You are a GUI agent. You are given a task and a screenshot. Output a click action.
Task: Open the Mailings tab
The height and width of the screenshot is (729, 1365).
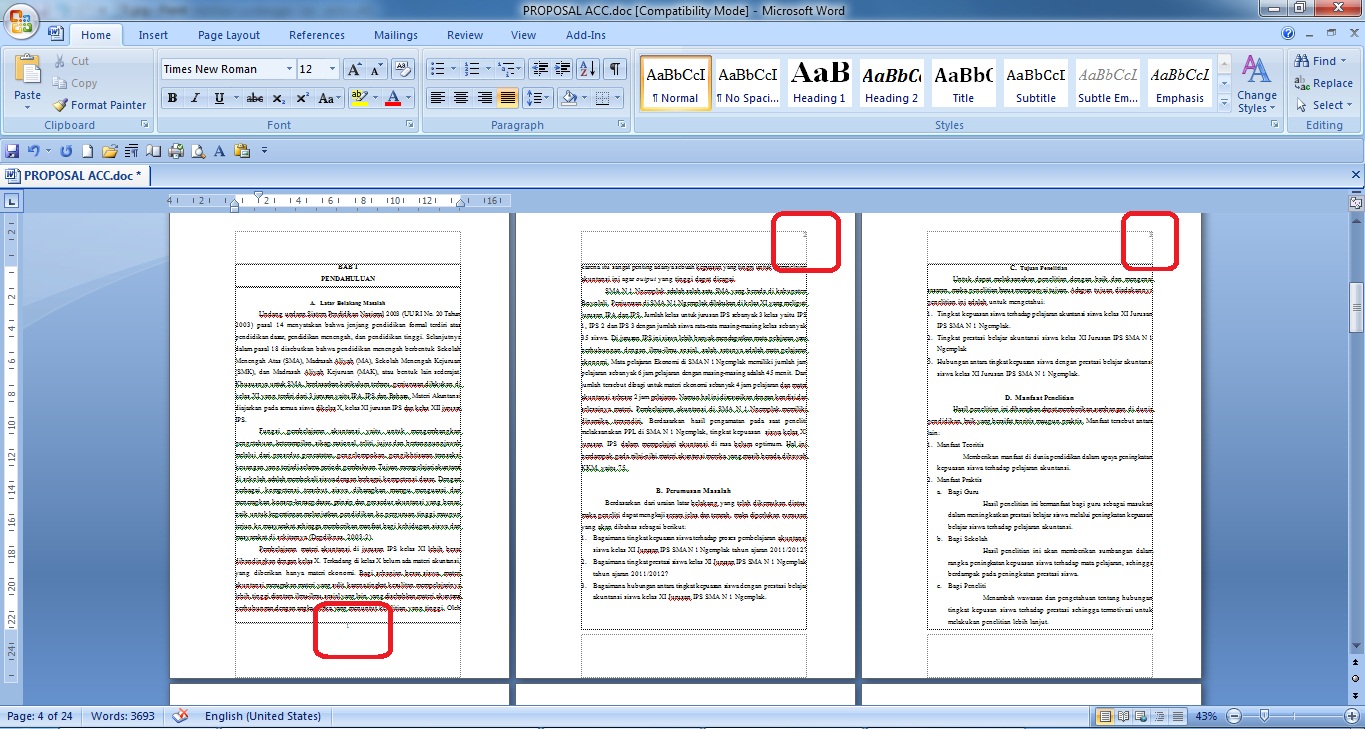pos(396,35)
